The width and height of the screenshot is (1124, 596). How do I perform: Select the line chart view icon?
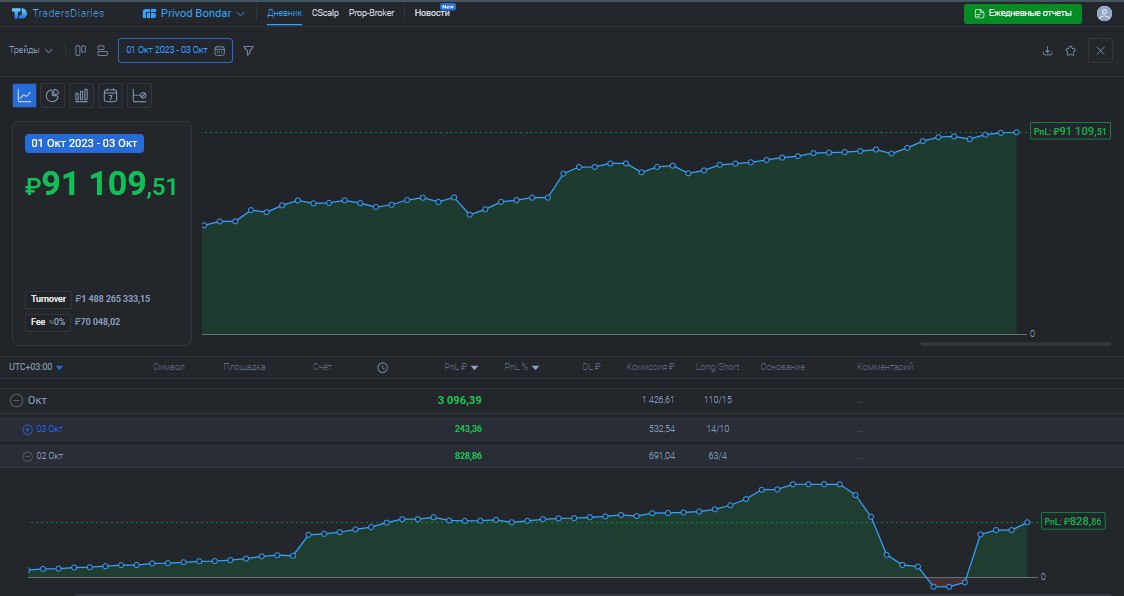tap(24, 95)
